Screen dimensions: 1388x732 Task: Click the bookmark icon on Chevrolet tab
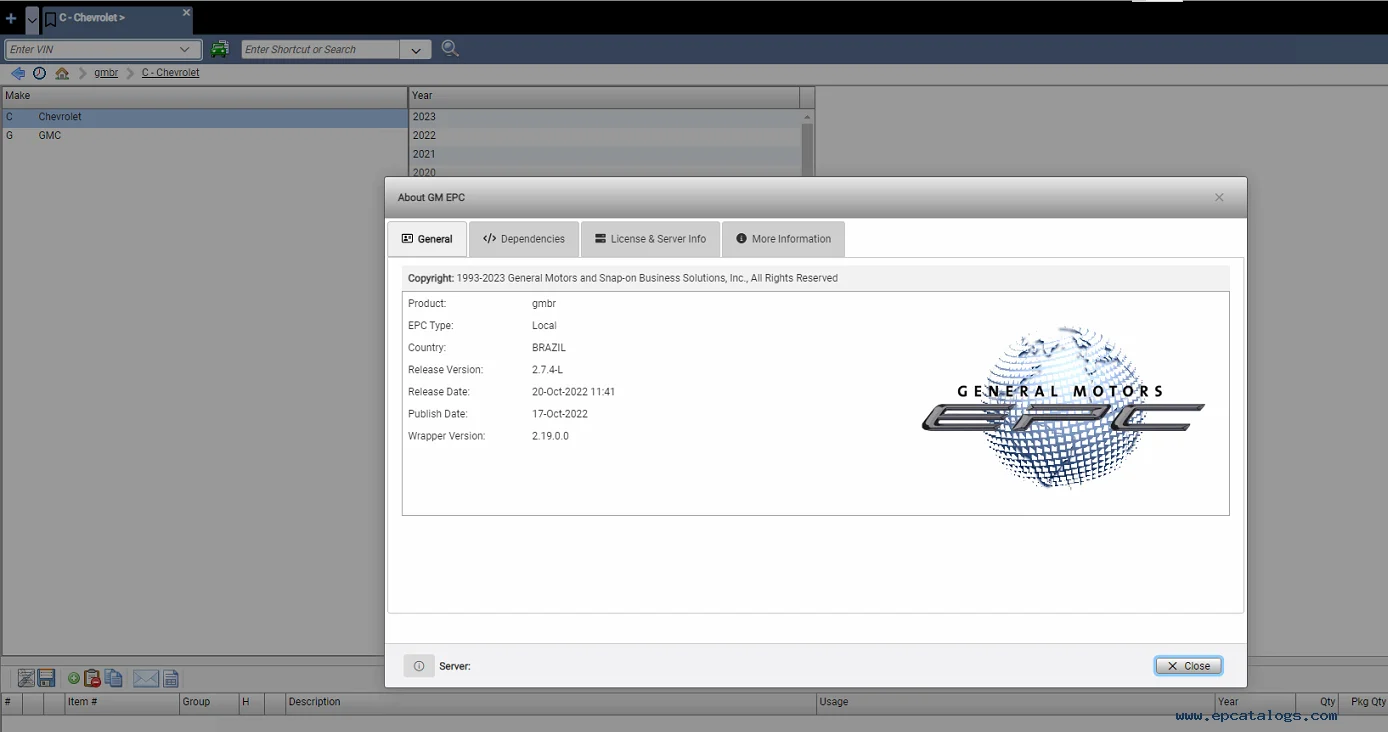pos(50,19)
